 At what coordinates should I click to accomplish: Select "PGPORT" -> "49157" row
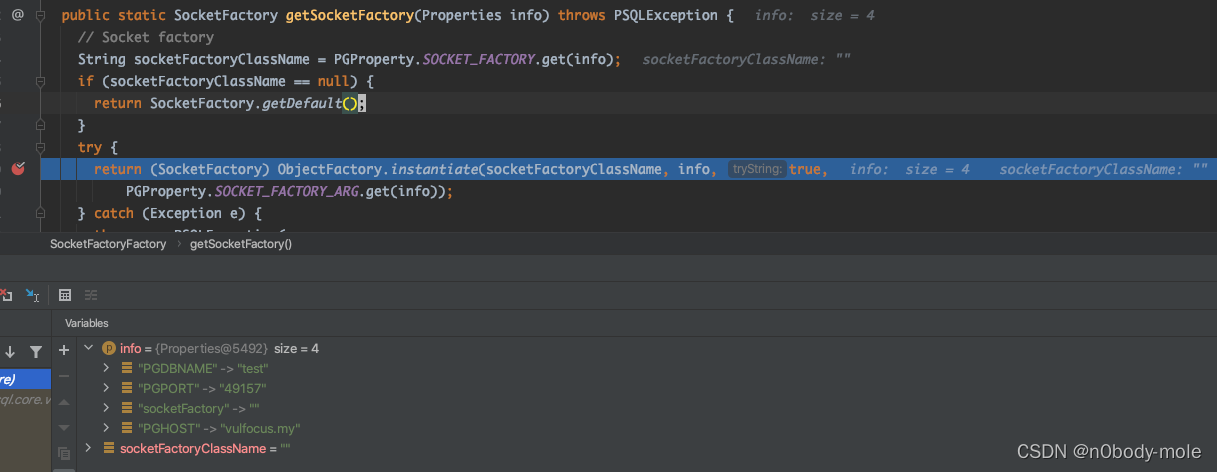coord(648,388)
